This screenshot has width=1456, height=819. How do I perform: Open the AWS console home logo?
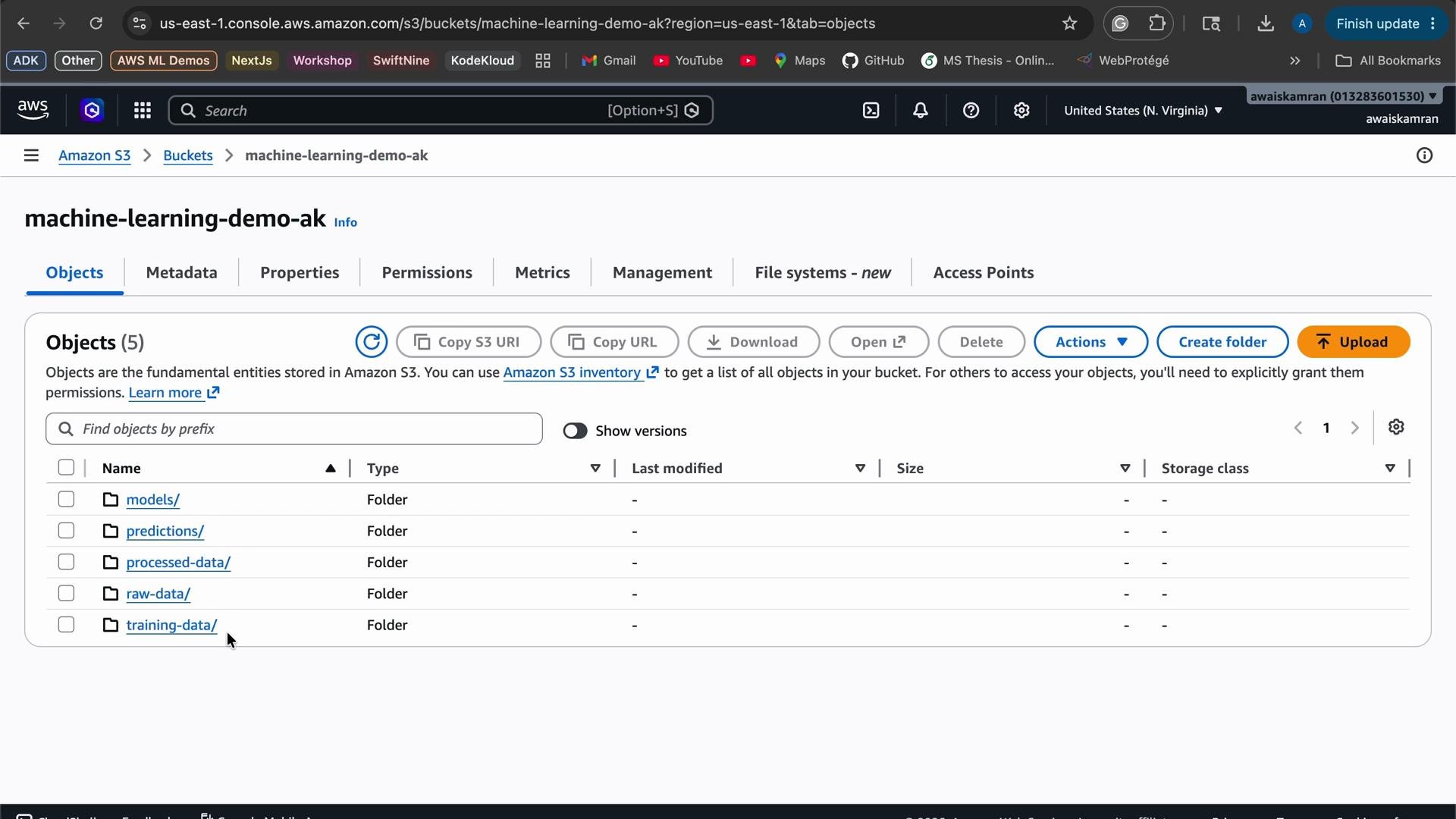click(x=33, y=111)
